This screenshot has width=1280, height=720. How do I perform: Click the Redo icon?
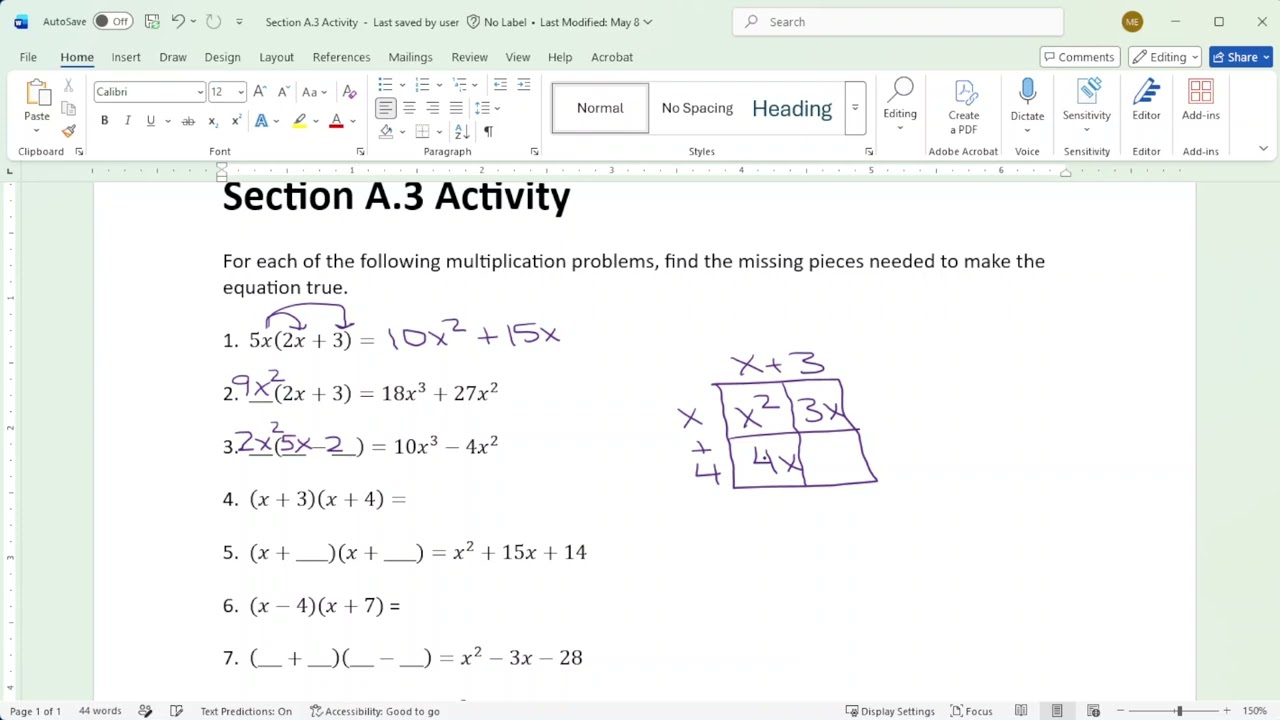click(x=213, y=21)
